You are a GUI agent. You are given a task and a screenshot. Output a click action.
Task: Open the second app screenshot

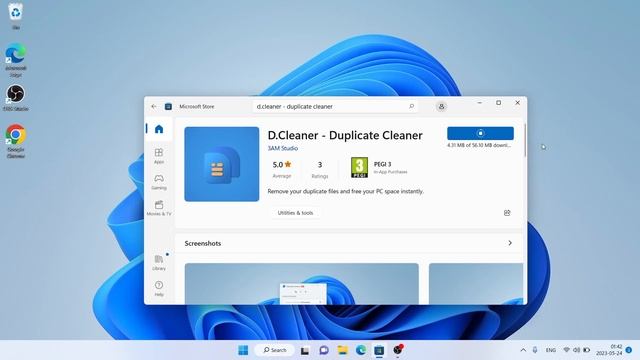pyautogui.click(x=476, y=284)
